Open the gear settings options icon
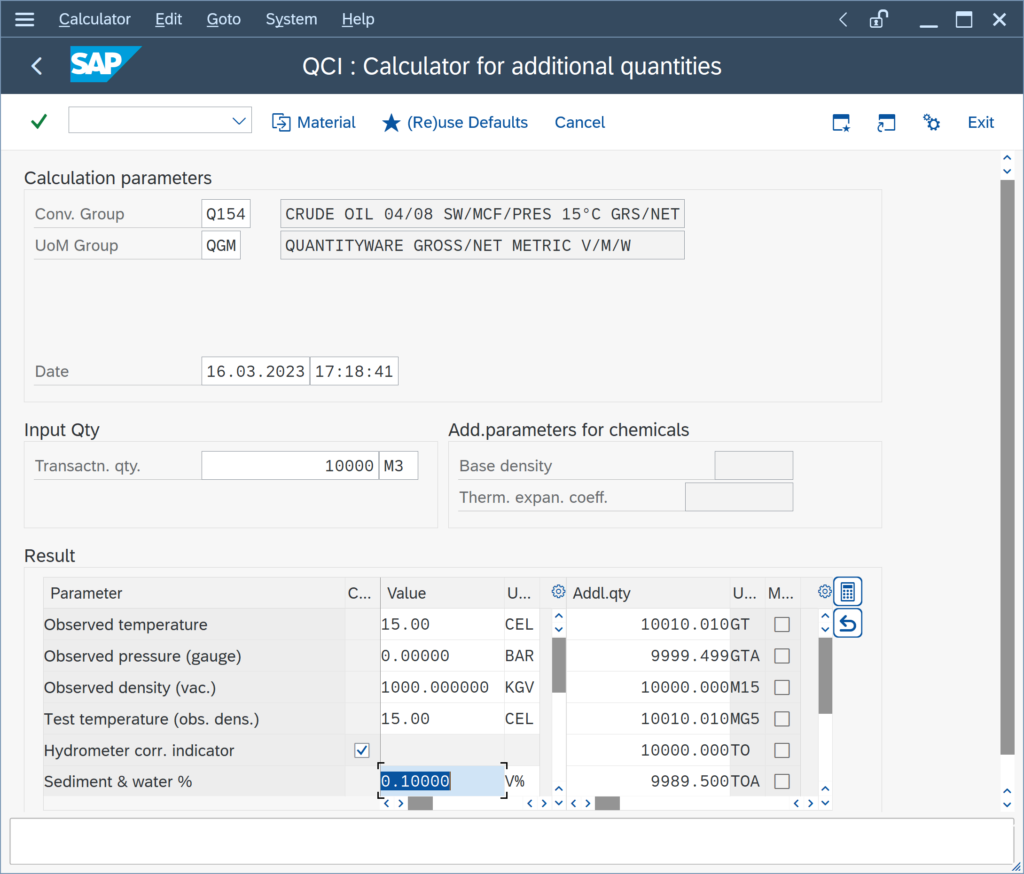 click(x=931, y=122)
